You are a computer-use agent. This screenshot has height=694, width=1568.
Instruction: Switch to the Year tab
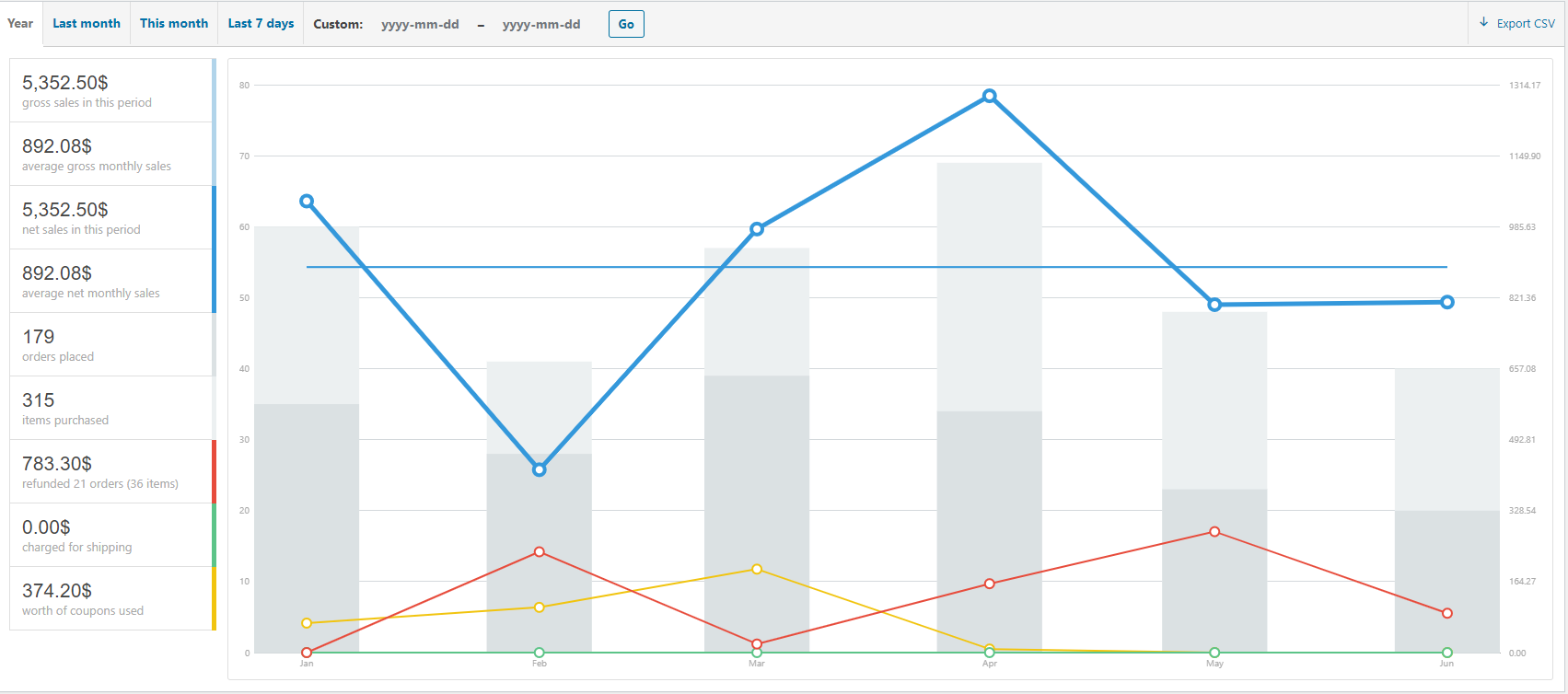pos(20,24)
